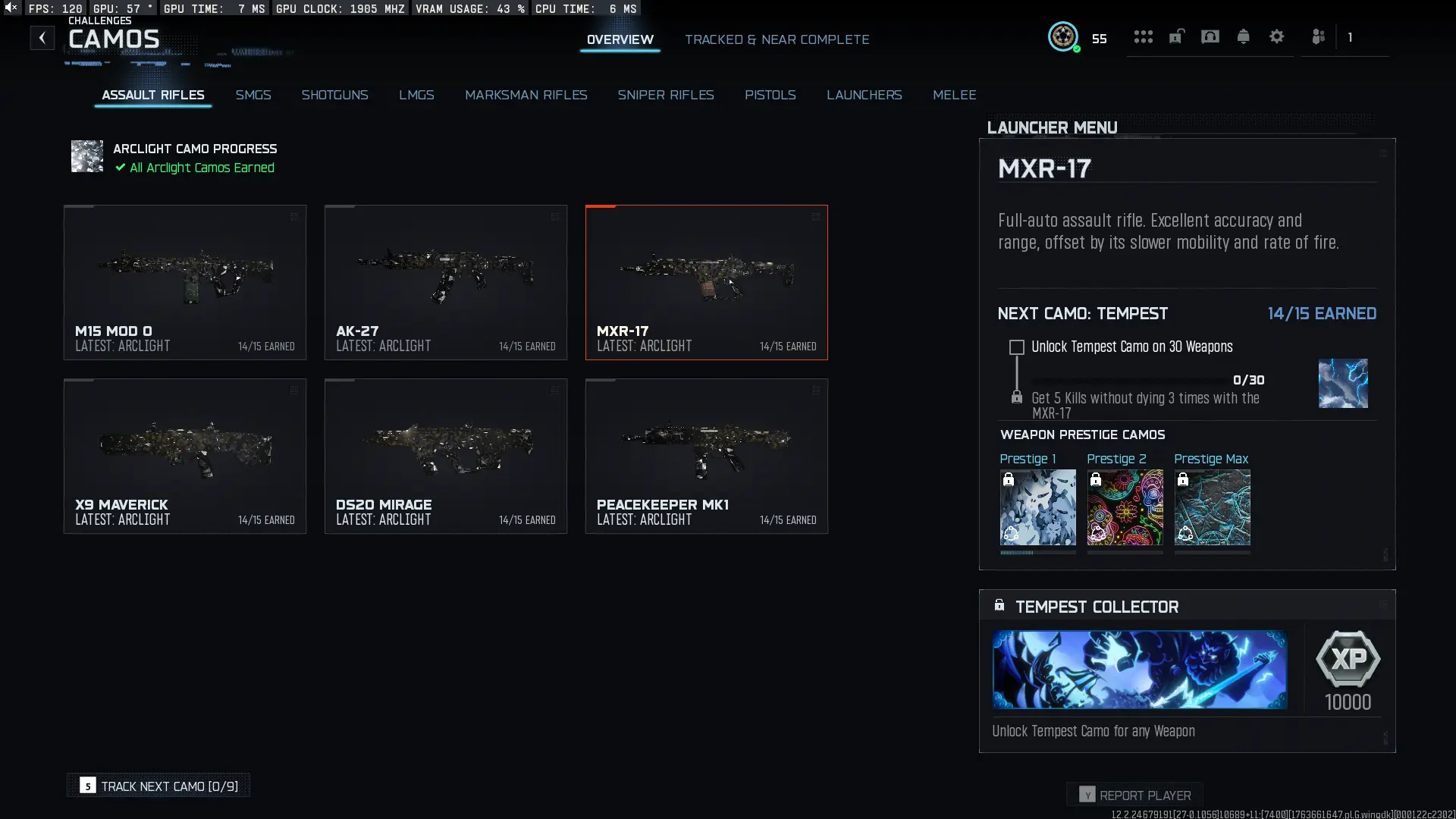Open notifications bell icon
This screenshot has height=819, width=1456.
(x=1243, y=36)
